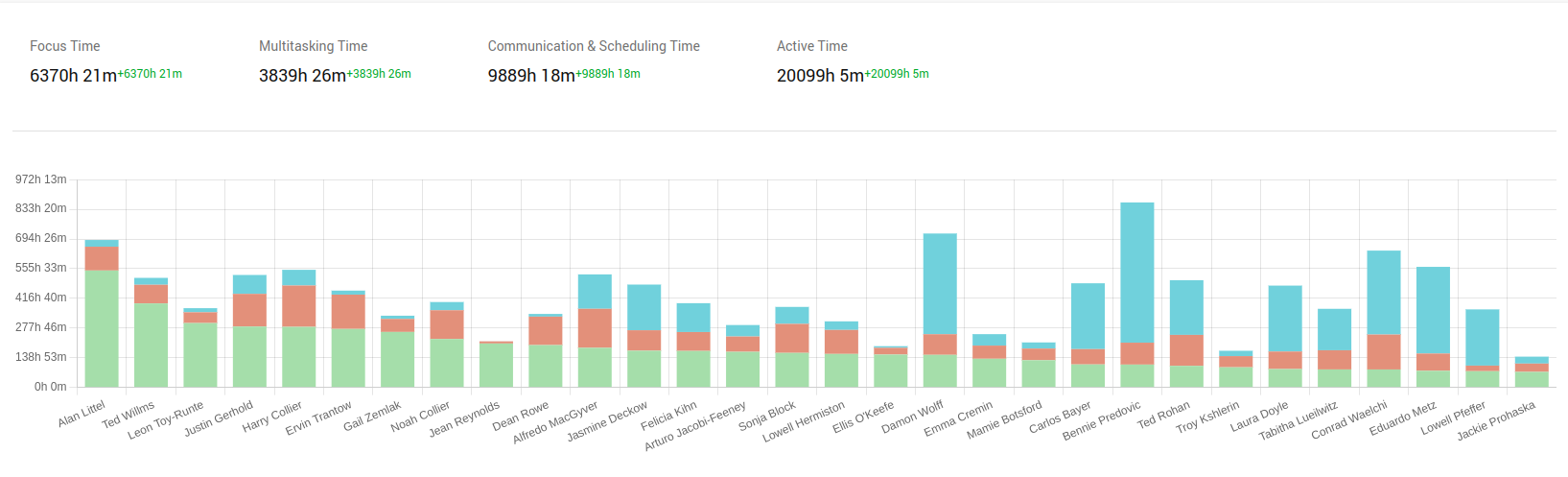Select red segment of Ted Rohan's bar
Screen dimensions: 1568x477
1186,350
